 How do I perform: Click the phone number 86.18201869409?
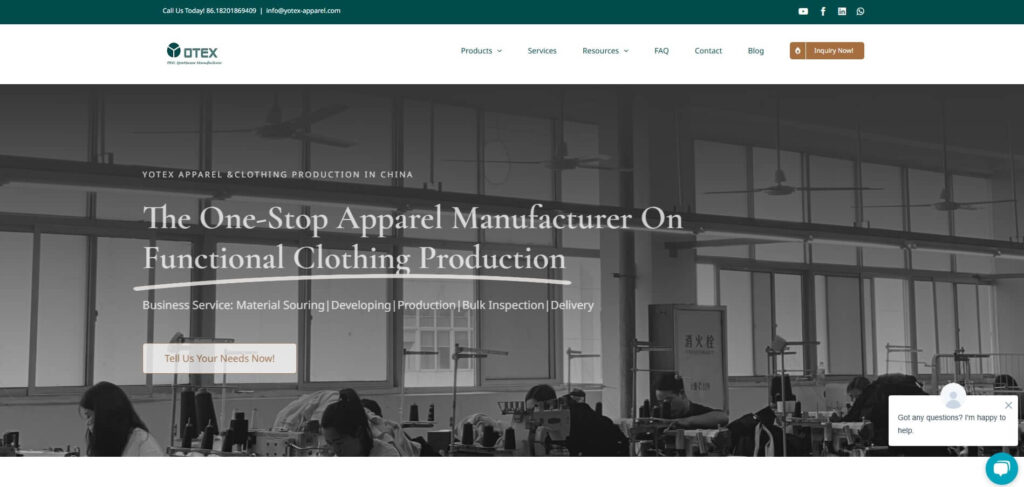[231, 11]
